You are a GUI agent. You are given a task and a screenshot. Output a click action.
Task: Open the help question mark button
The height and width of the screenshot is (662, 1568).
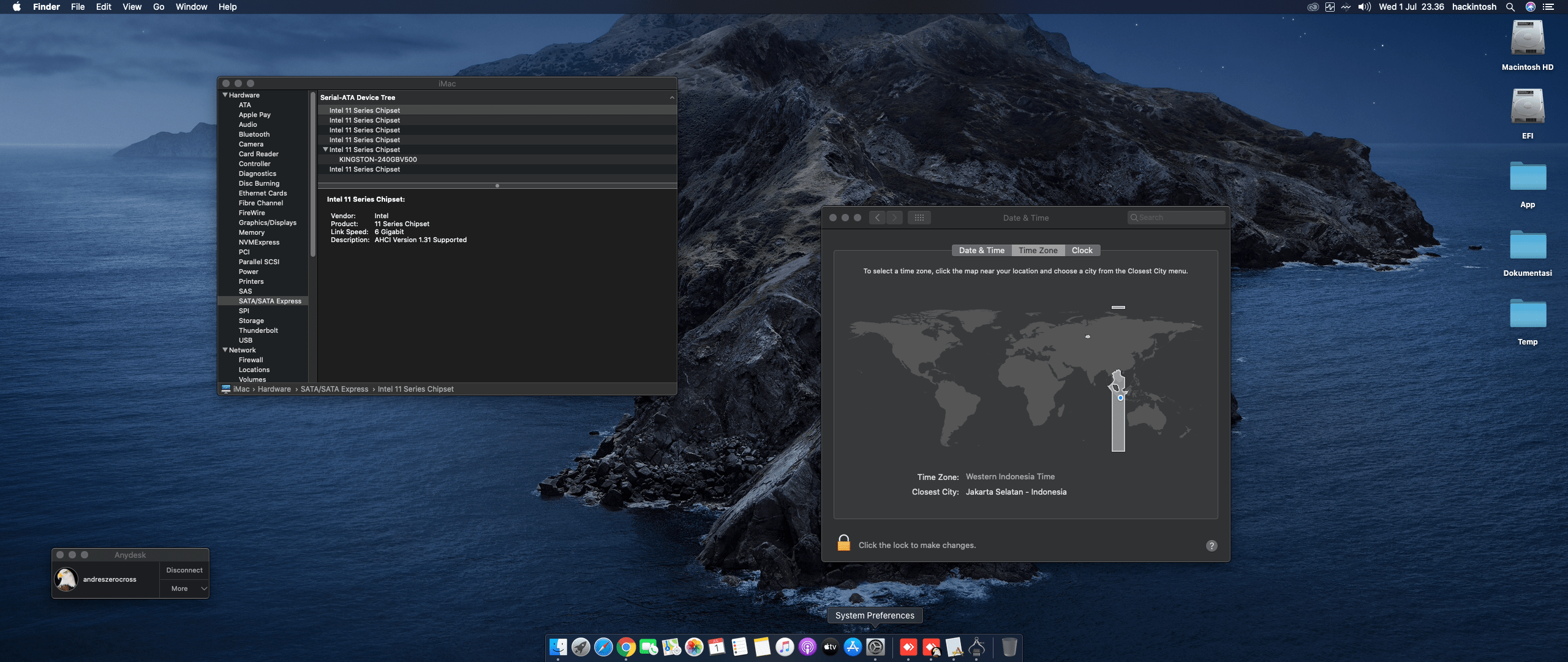coord(1211,546)
